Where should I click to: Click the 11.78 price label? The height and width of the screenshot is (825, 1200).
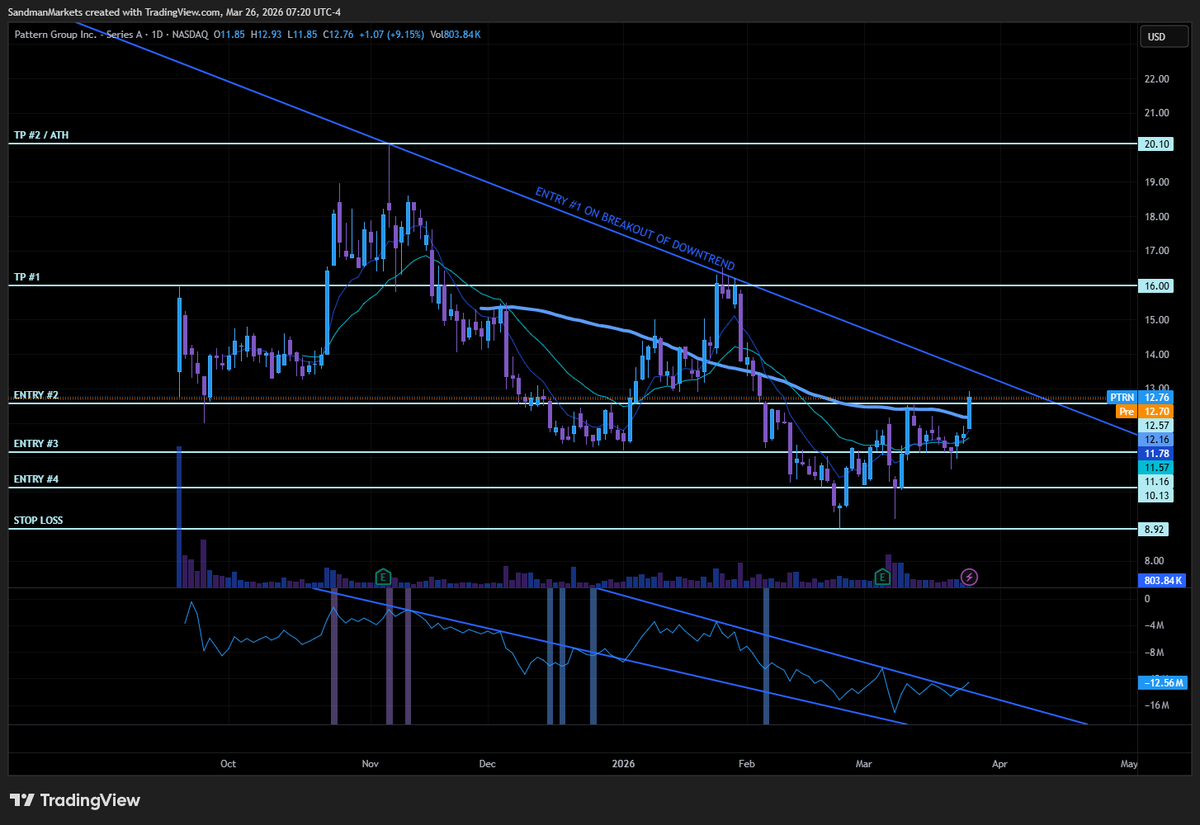(x=1157, y=453)
